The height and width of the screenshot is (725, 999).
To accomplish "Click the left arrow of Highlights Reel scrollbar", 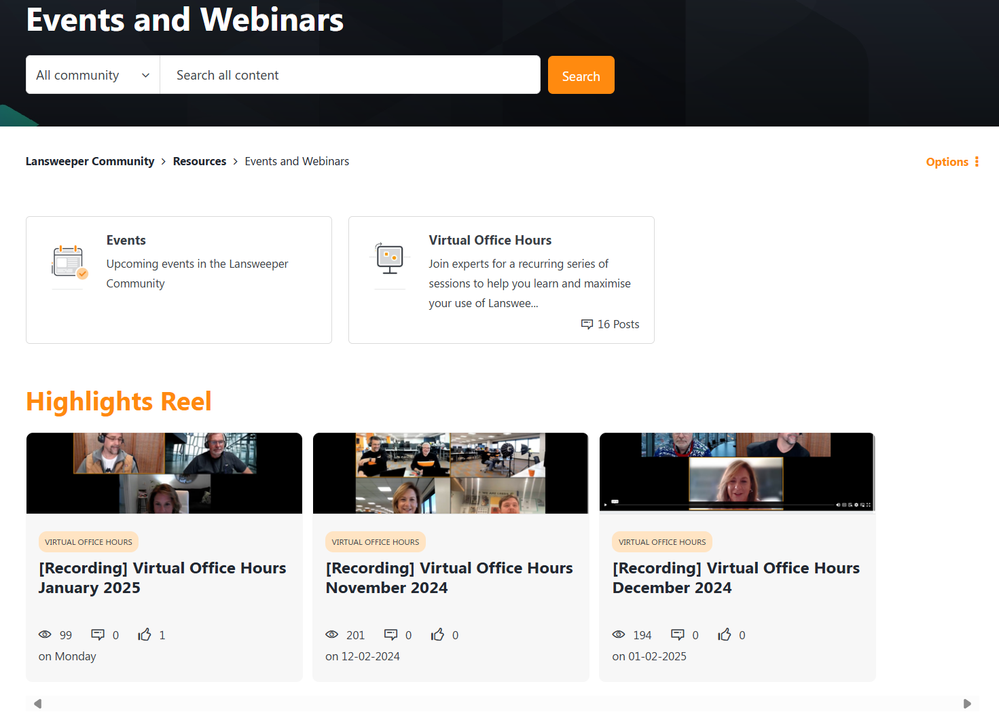I will (38, 704).
